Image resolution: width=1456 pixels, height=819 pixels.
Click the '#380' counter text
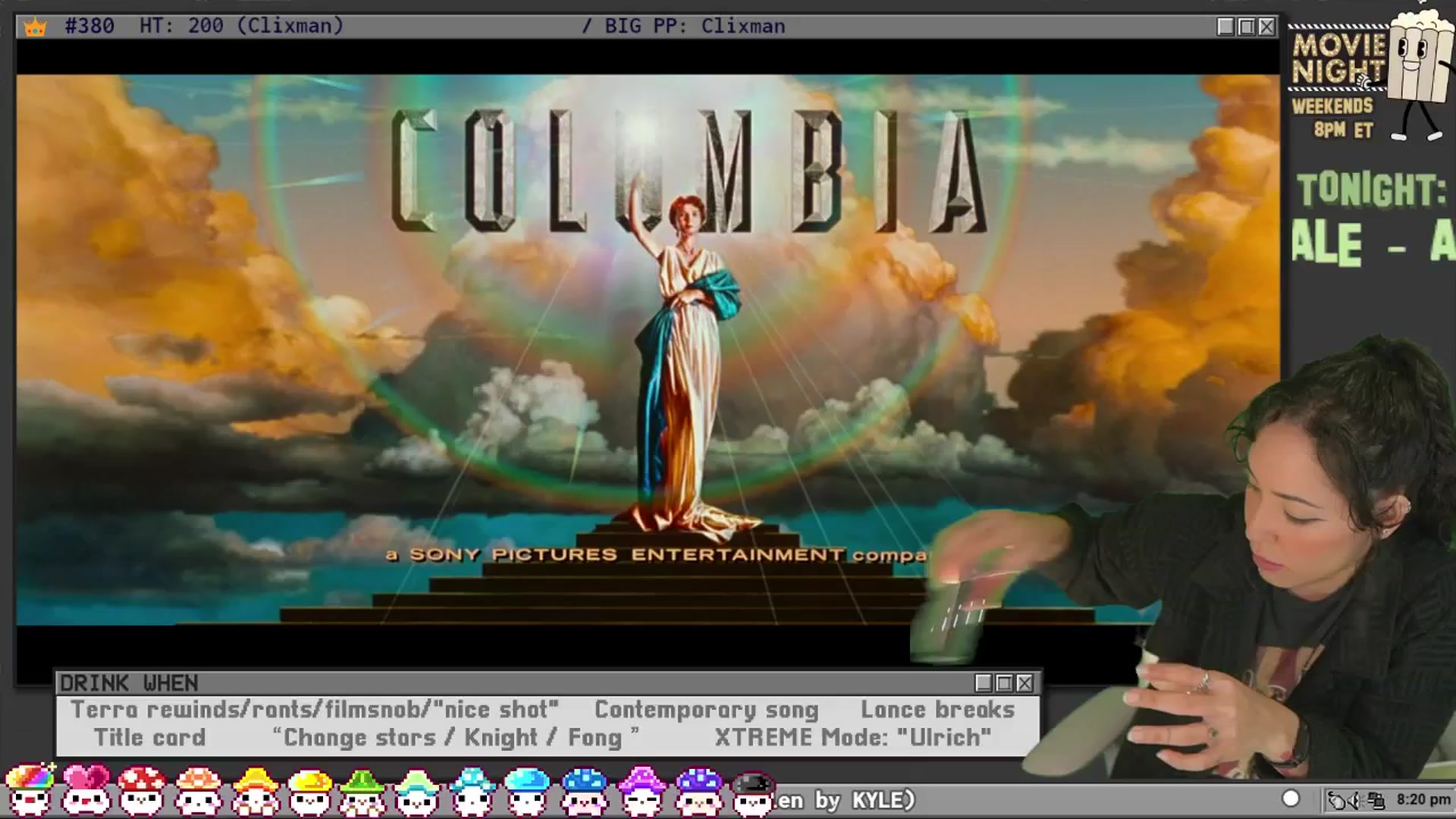(x=89, y=26)
